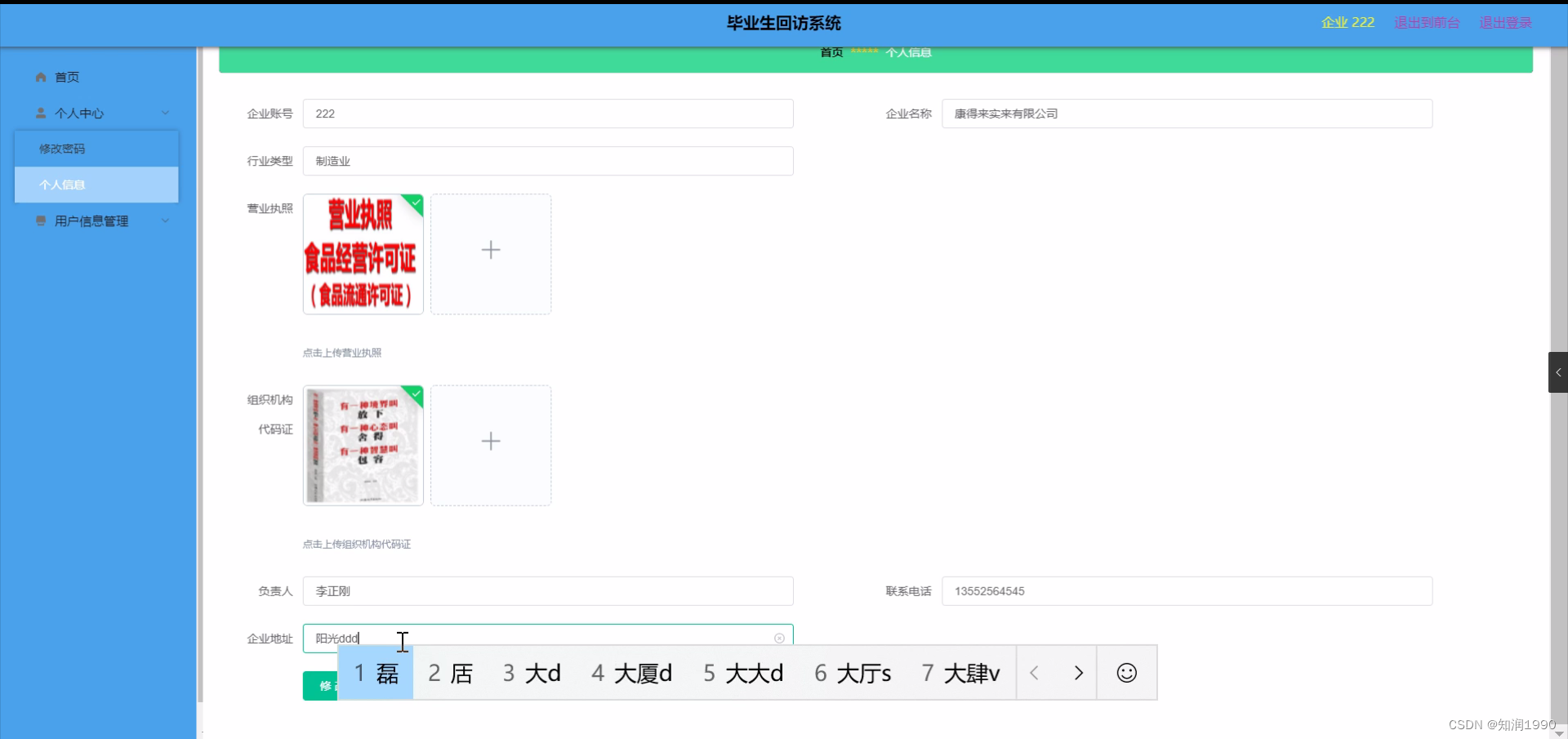Click inside the 企业账号 input field
Image resolution: width=1568 pixels, height=739 pixels.
point(547,114)
